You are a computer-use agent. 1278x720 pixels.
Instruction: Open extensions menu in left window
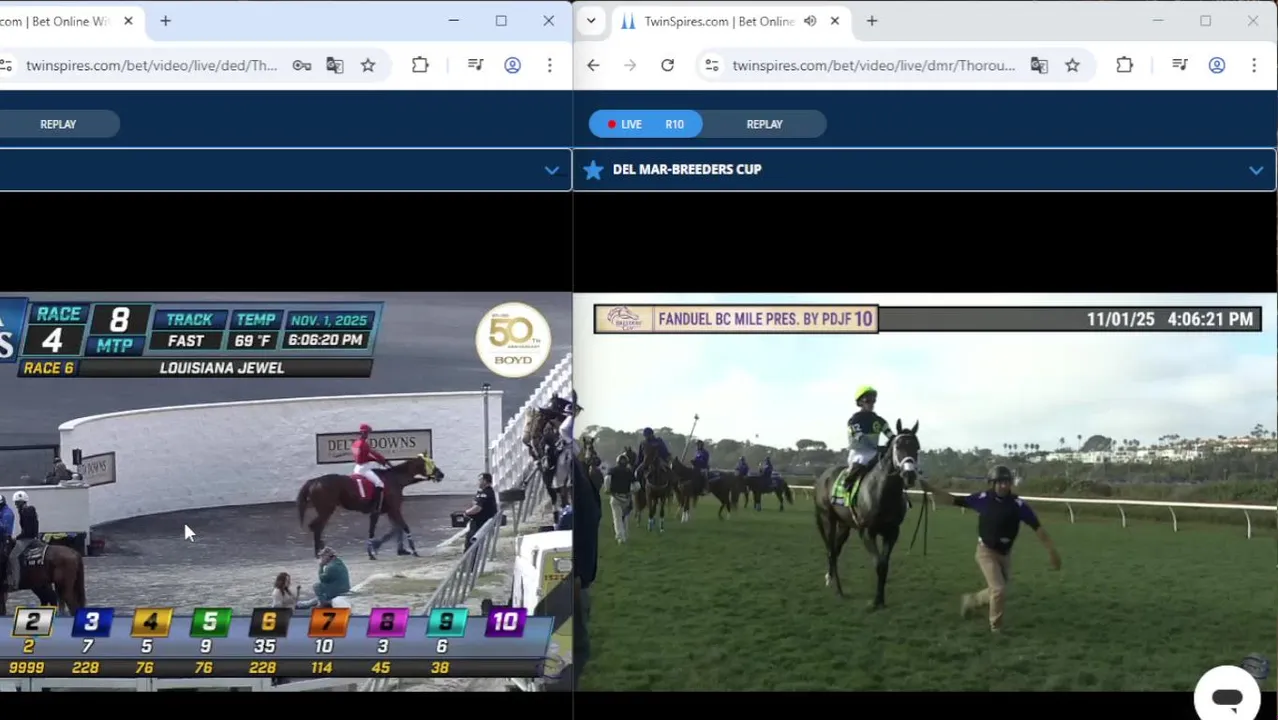[x=420, y=65]
